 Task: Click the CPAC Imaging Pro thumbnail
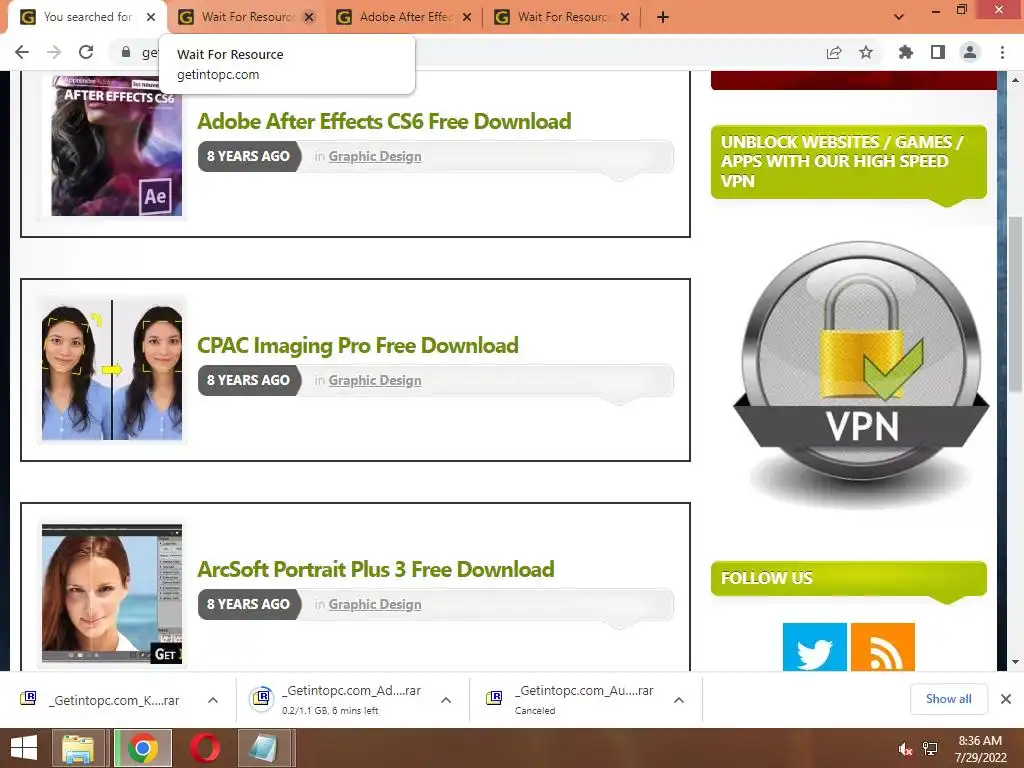click(112, 370)
